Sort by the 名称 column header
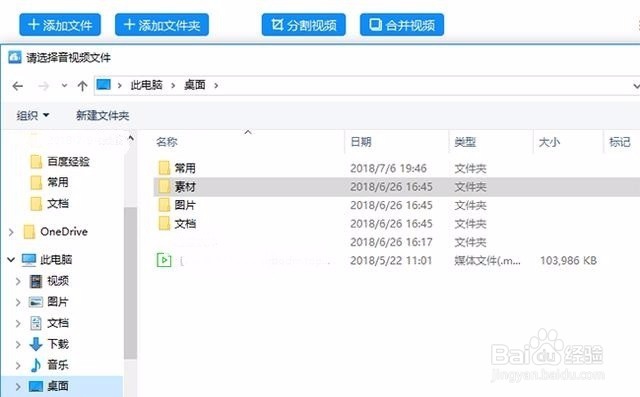The image size is (640, 397). [x=167, y=142]
